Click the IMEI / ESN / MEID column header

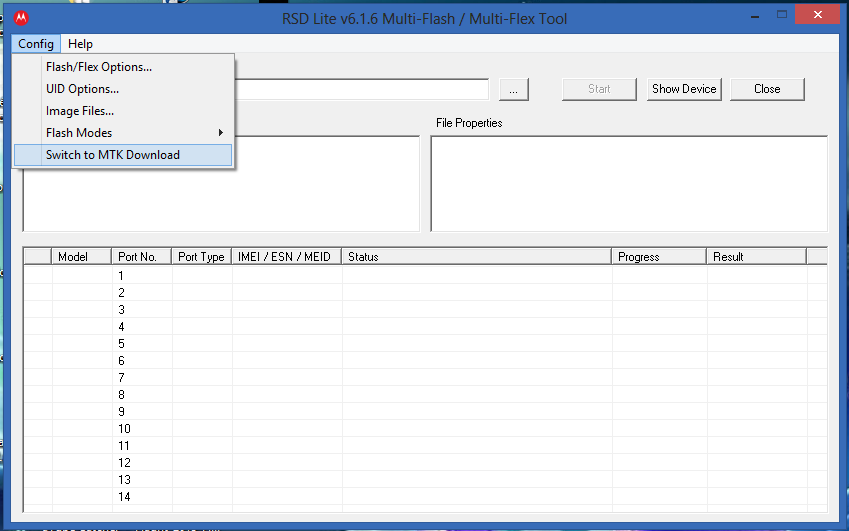coord(286,257)
